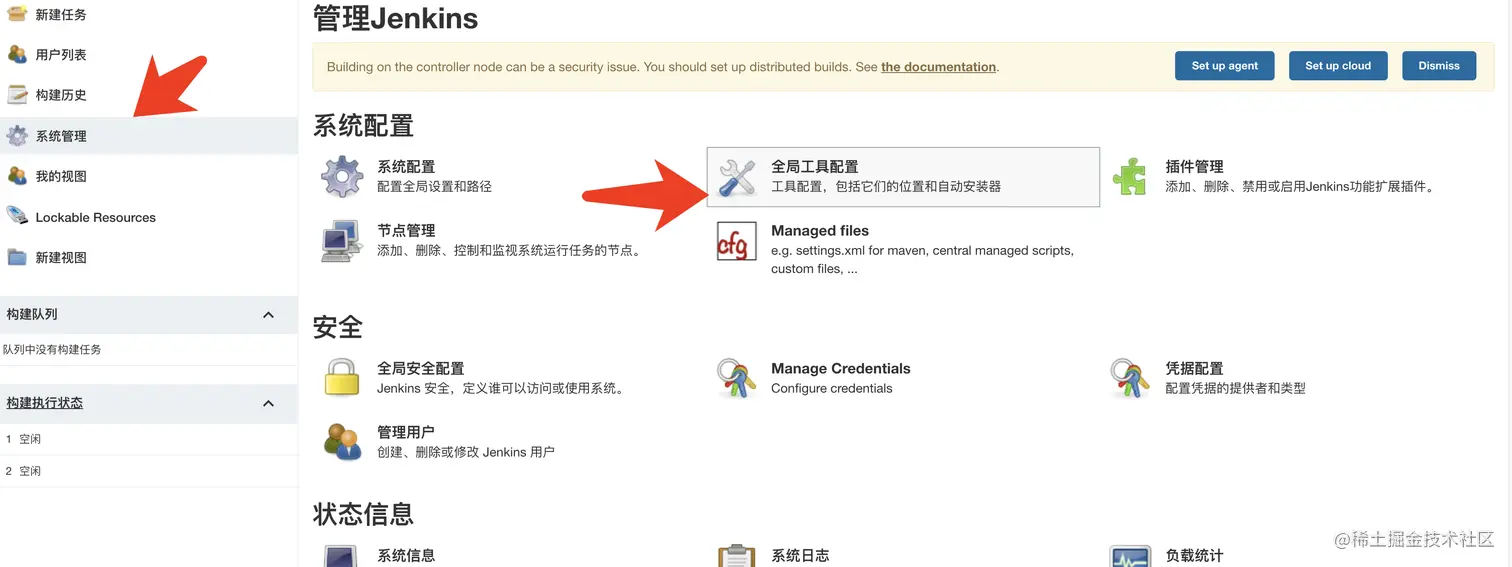Click the Set up cloud button
The image size is (1512, 567).
1338,66
